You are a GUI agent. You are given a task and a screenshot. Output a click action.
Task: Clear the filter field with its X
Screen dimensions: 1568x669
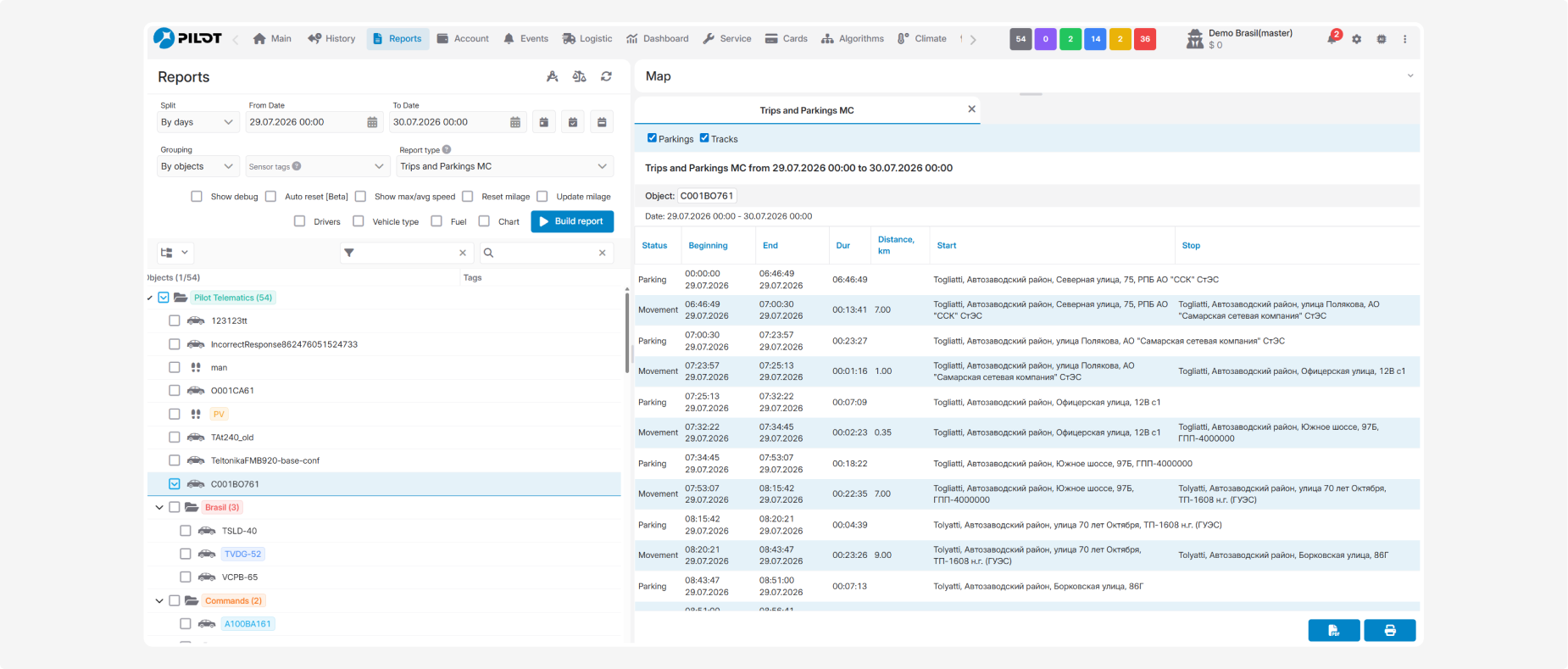click(x=463, y=253)
